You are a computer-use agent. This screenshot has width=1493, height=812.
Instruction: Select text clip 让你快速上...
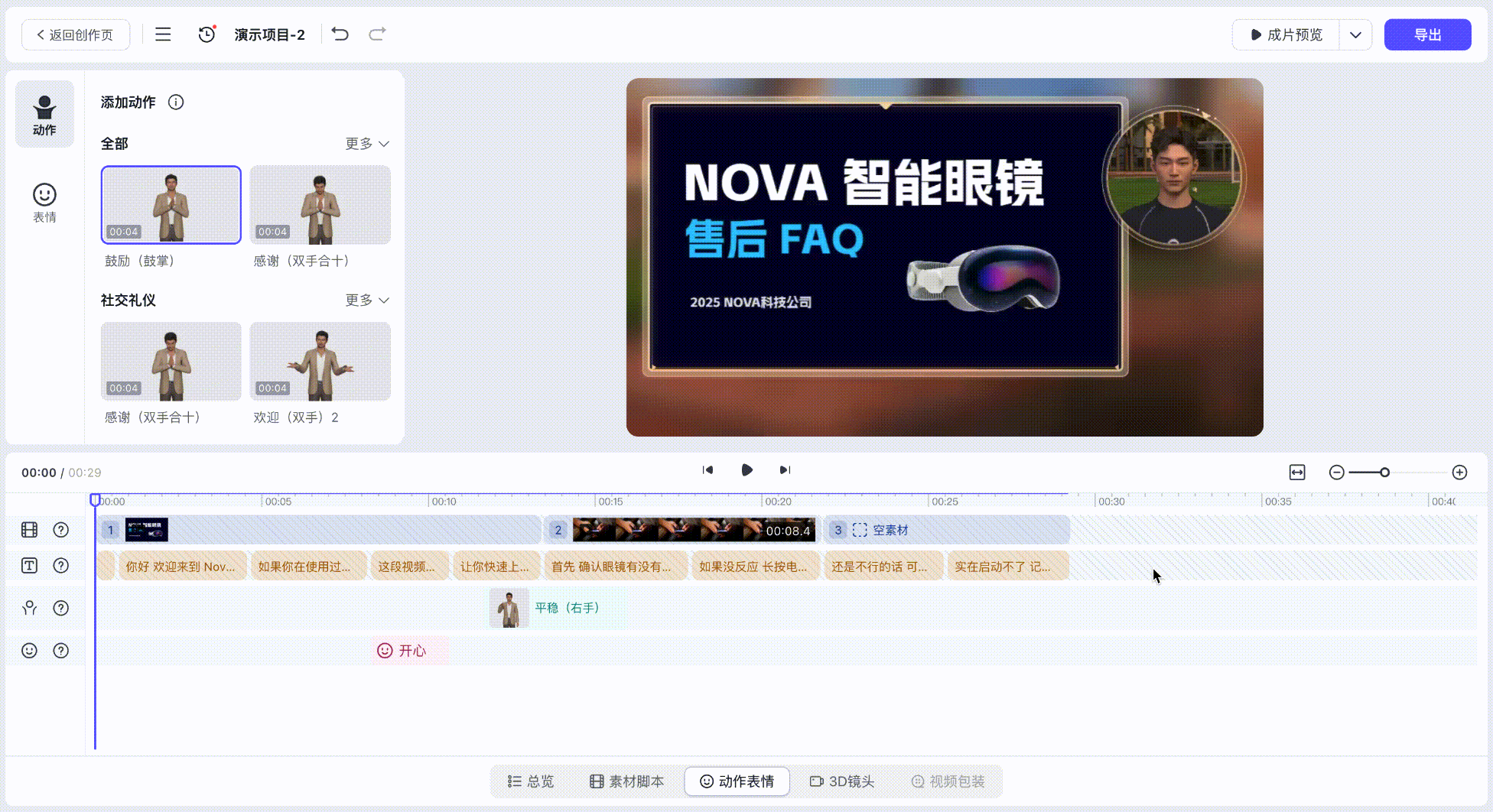[x=497, y=567]
